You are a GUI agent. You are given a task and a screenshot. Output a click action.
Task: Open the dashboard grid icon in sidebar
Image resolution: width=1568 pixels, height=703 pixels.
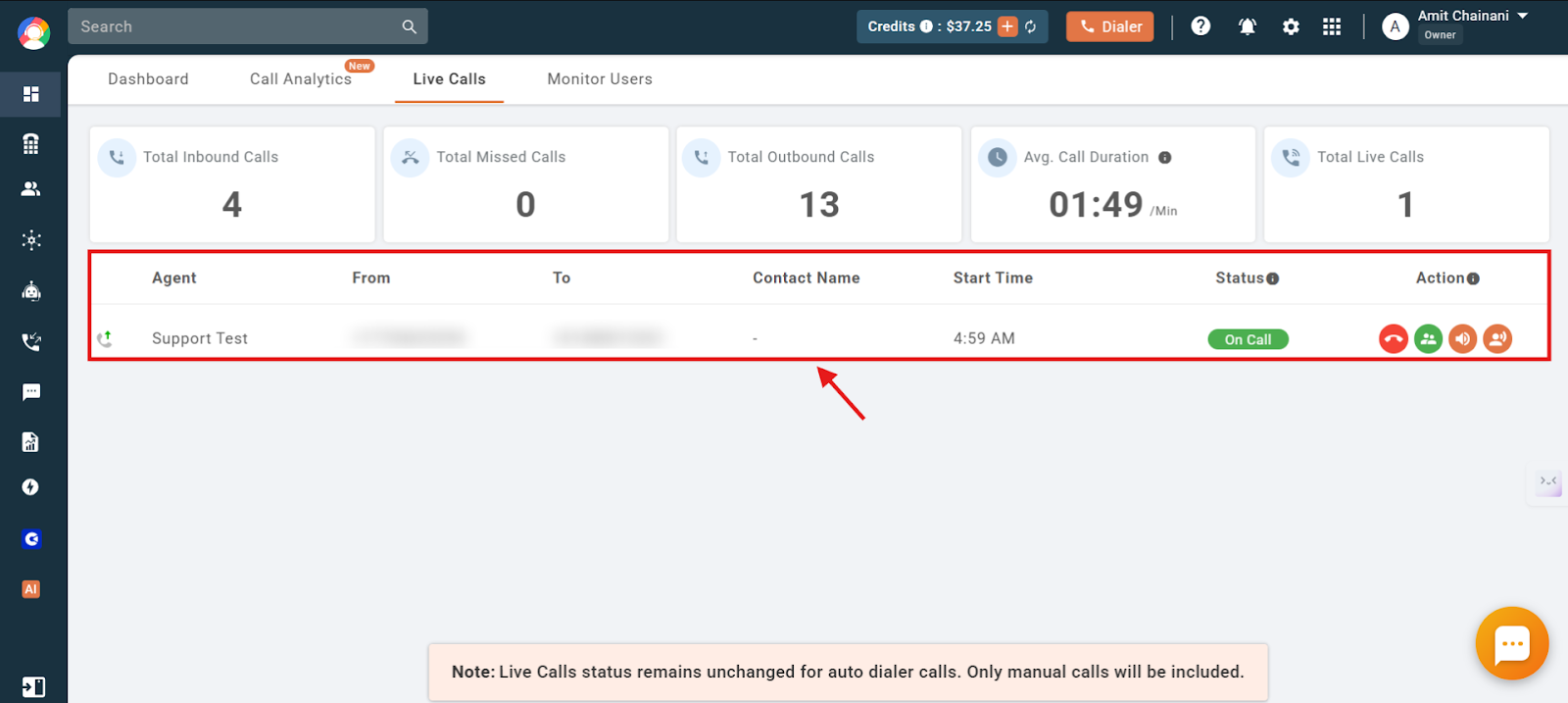tap(31, 94)
